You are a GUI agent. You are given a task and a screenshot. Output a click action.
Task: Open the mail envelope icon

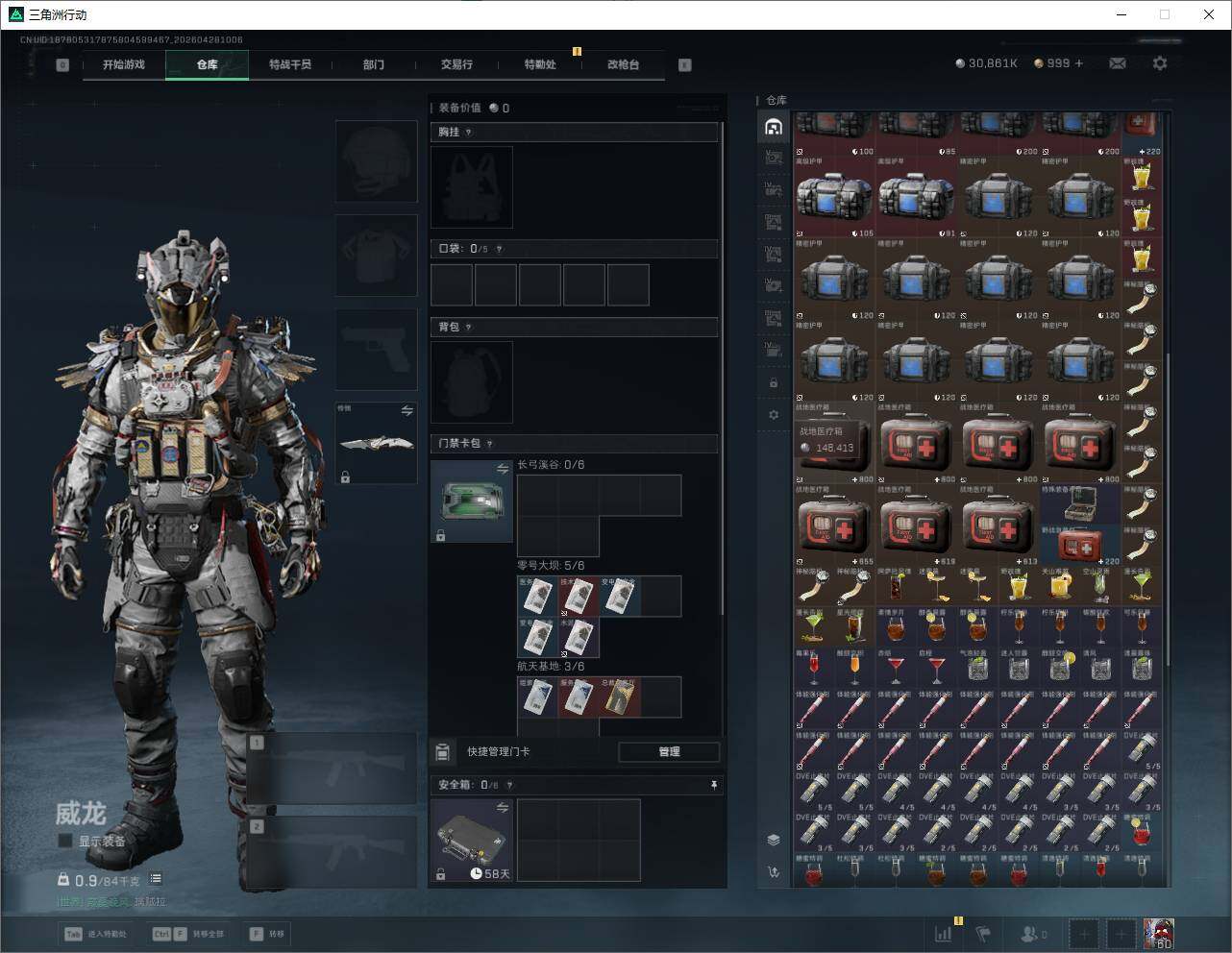pyautogui.click(x=1118, y=63)
